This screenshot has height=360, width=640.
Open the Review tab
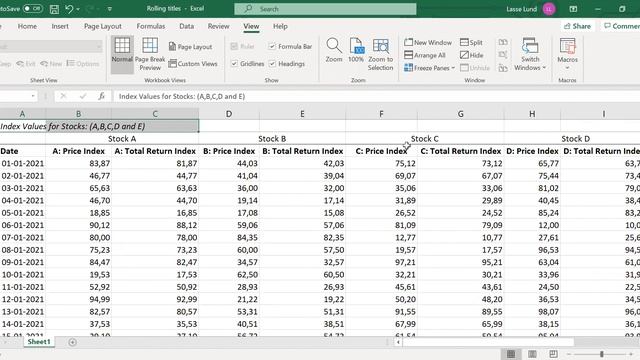coord(218,26)
